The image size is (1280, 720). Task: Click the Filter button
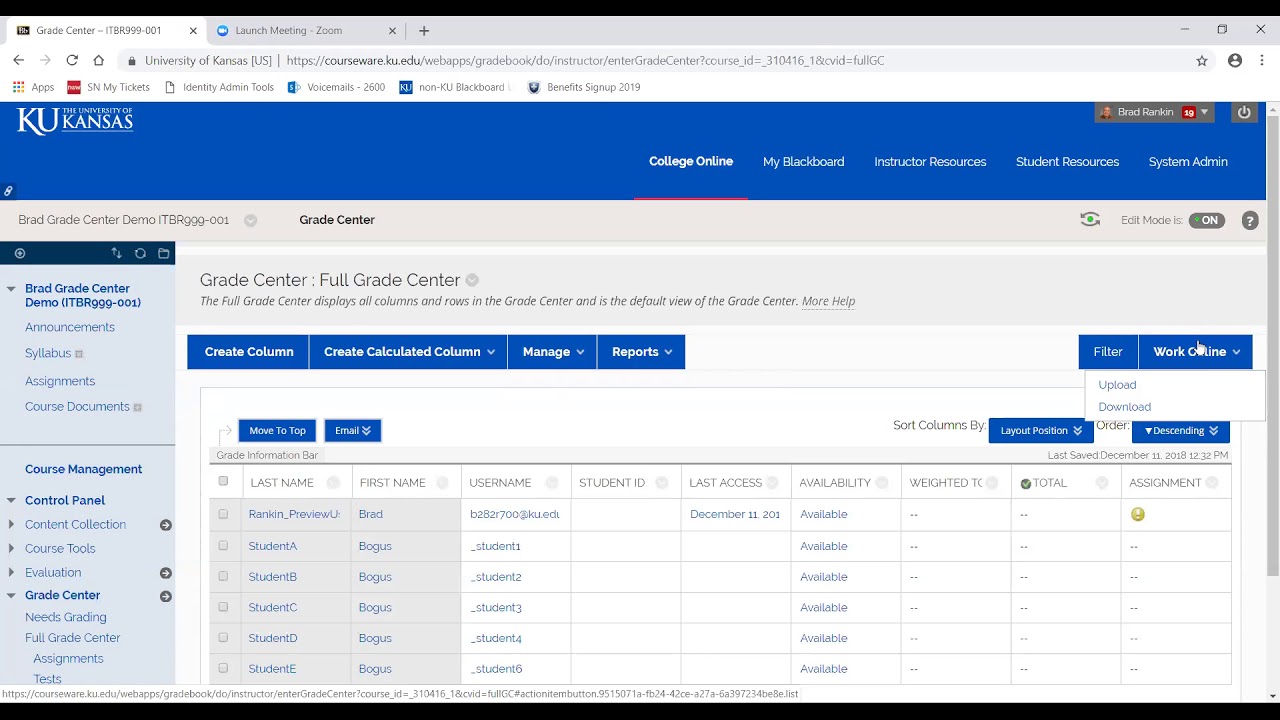pyautogui.click(x=1108, y=352)
